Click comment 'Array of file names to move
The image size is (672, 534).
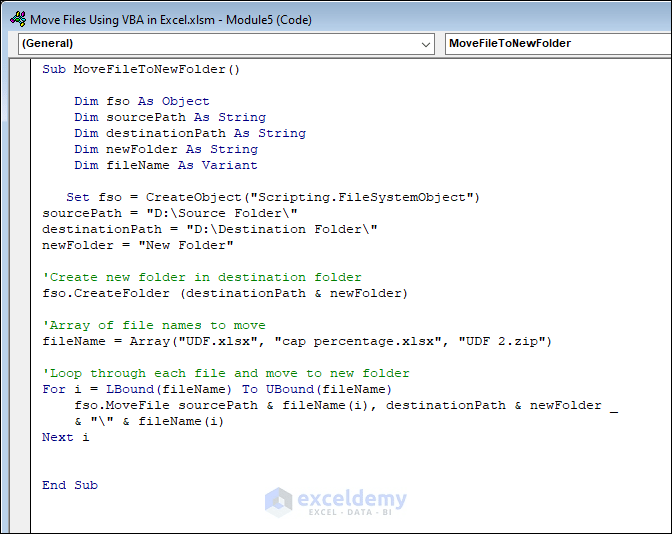154,325
